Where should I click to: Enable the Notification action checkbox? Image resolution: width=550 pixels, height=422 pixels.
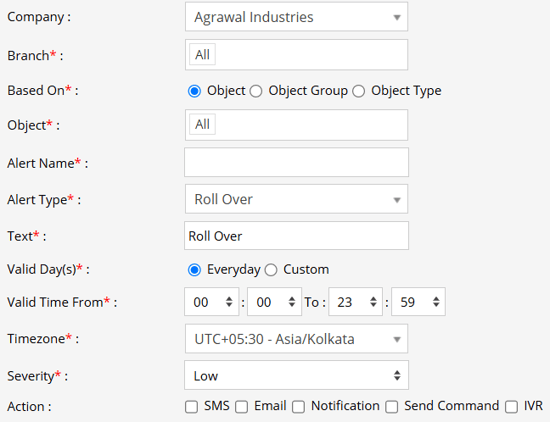coord(299,407)
